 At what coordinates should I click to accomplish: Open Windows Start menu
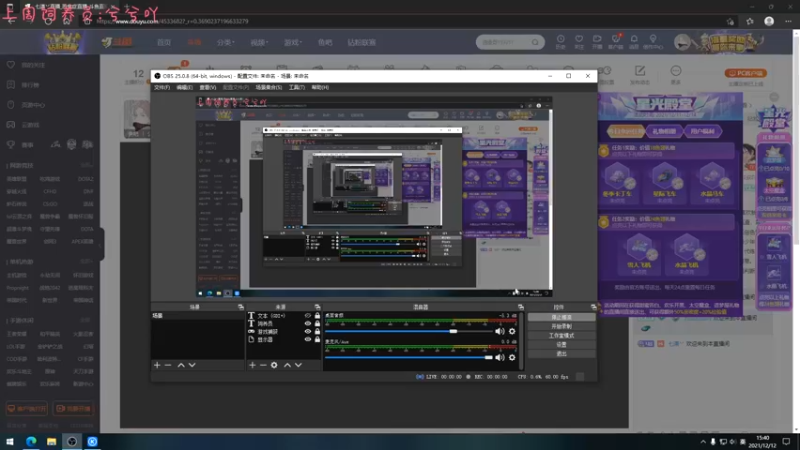(x=10, y=442)
